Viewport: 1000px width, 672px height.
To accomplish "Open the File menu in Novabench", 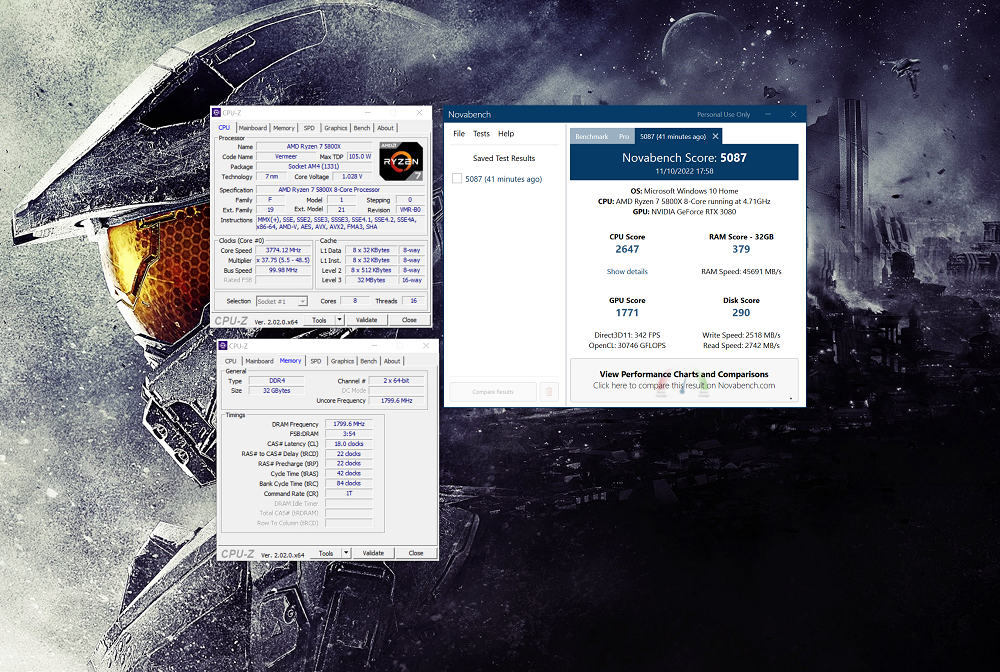I will coord(459,133).
